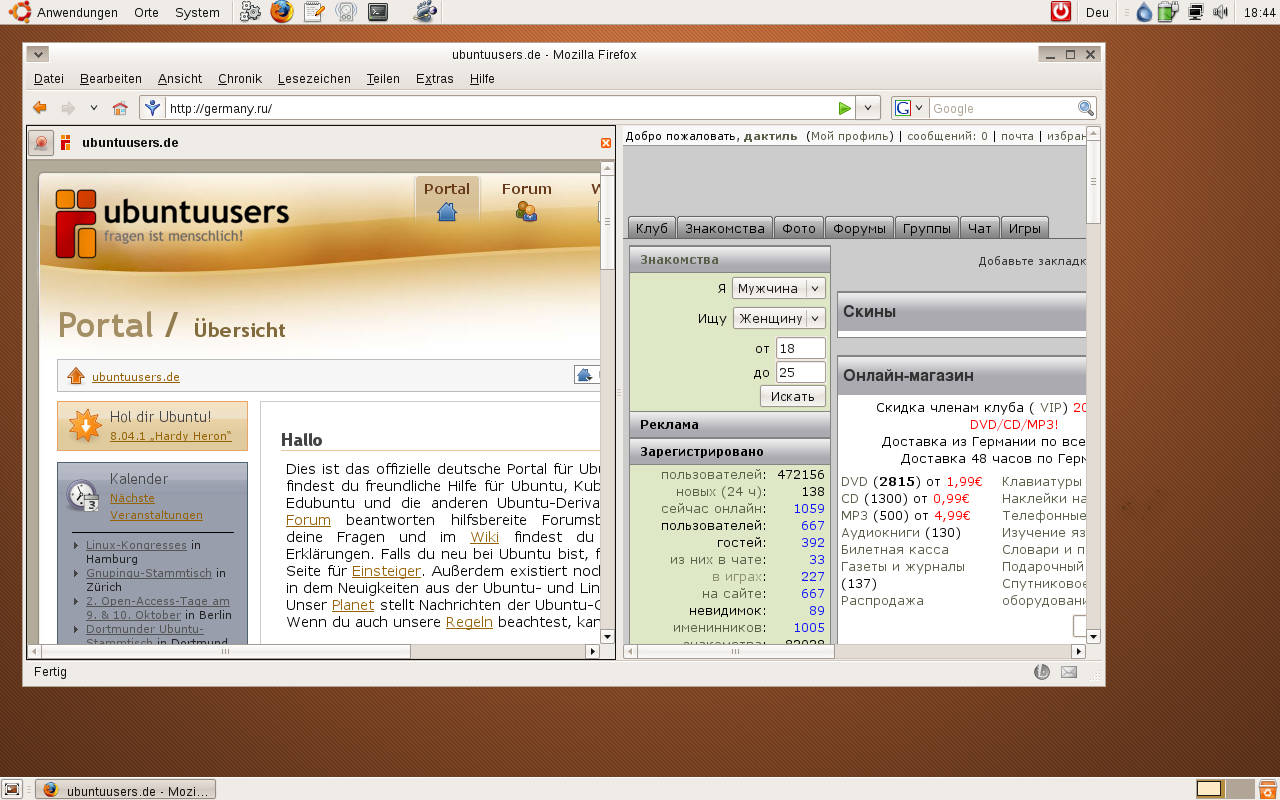Click the mail envelope status bar icon
The width and height of the screenshot is (1280, 800).
coord(1069,672)
